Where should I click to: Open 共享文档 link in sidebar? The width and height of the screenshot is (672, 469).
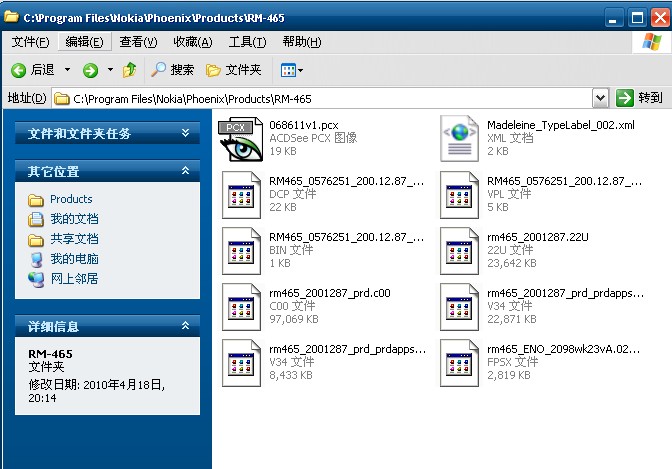coord(74,239)
